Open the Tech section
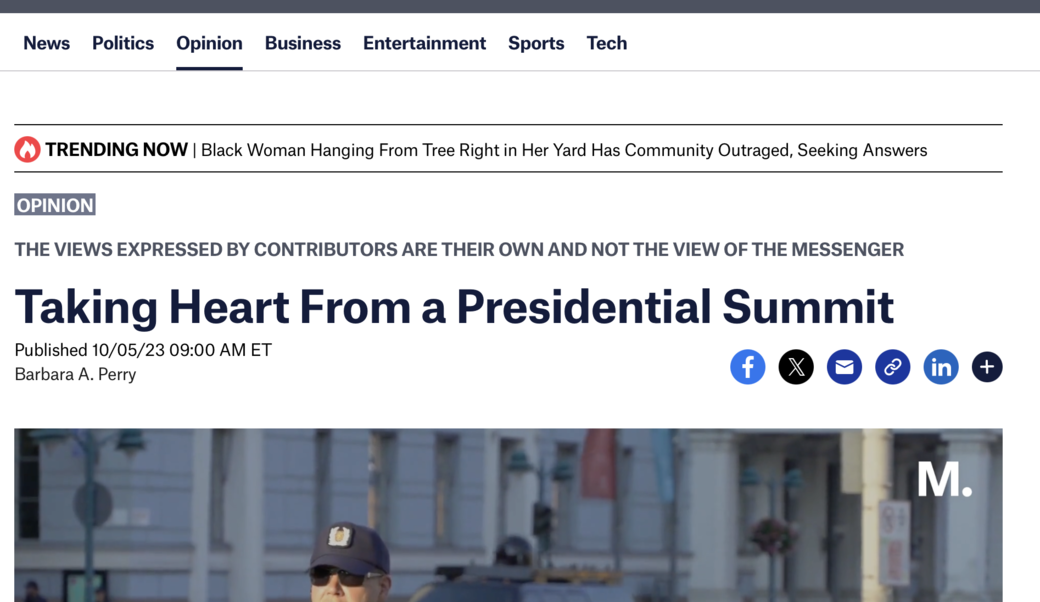This screenshot has width=1040, height=602. click(607, 43)
